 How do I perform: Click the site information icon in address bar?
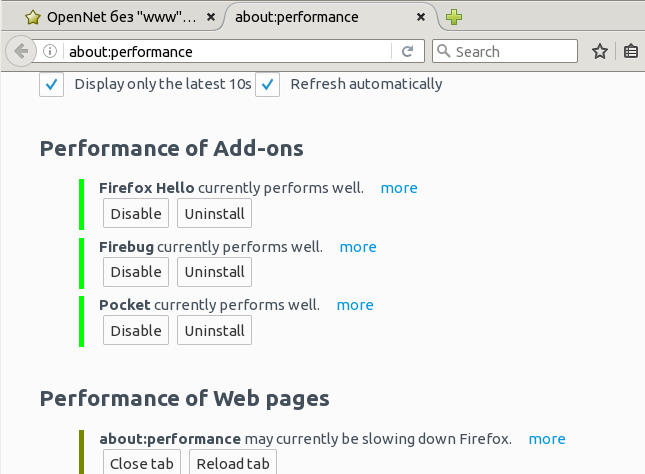(50, 51)
